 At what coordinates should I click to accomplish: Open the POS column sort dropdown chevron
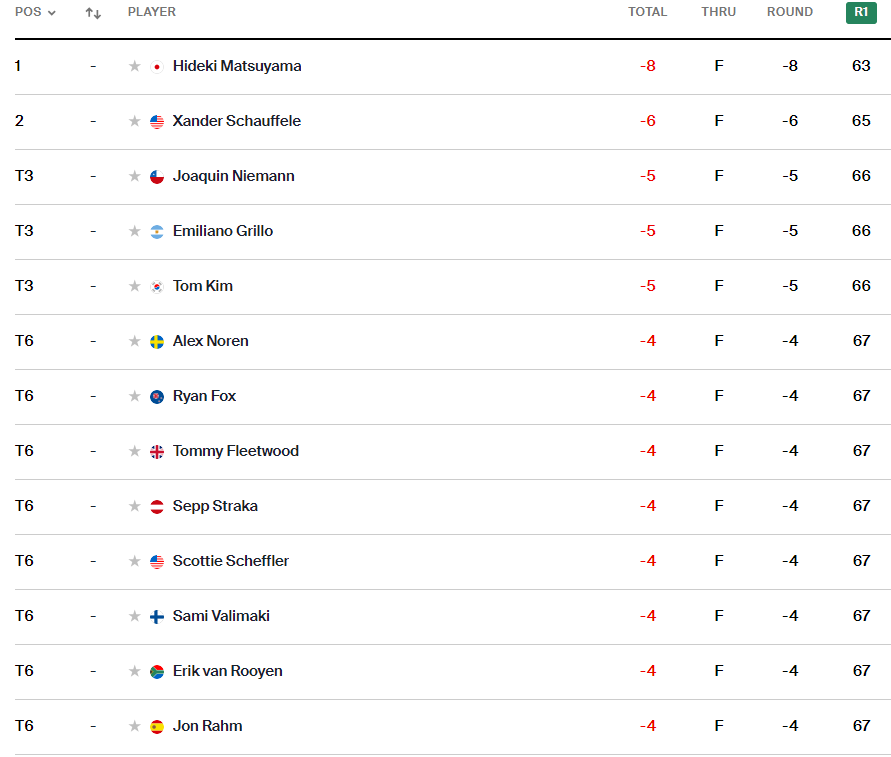[x=52, y=13]
